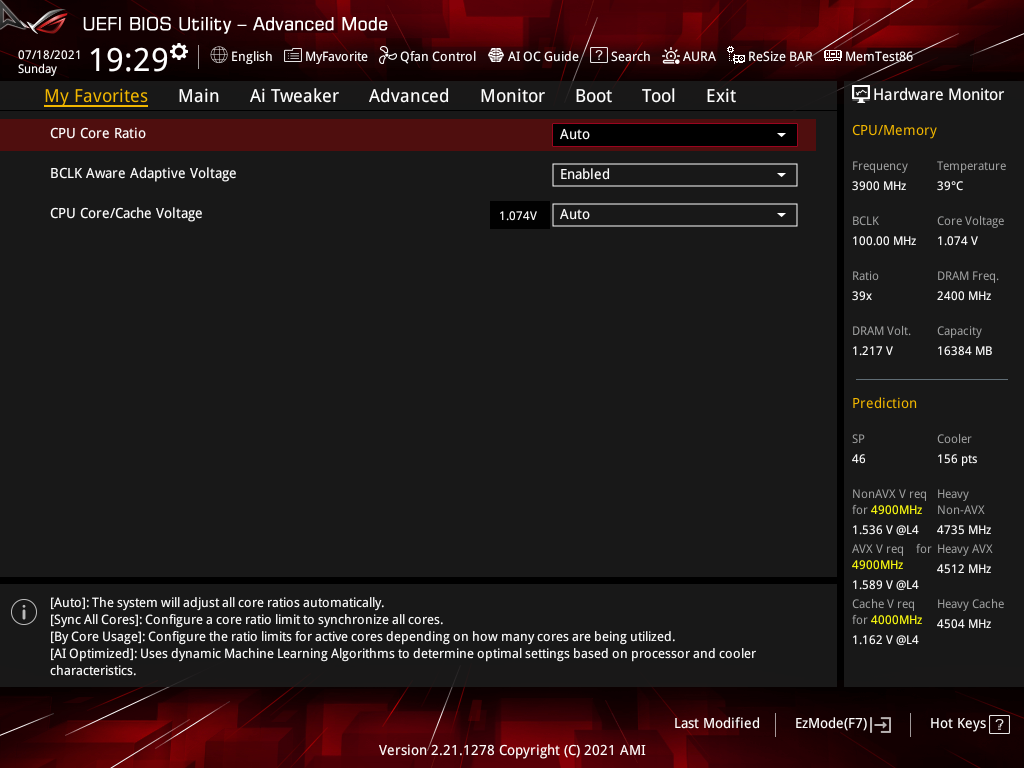Expand the CPU Core/Cache Voltage dropdown

coord(674,214)
